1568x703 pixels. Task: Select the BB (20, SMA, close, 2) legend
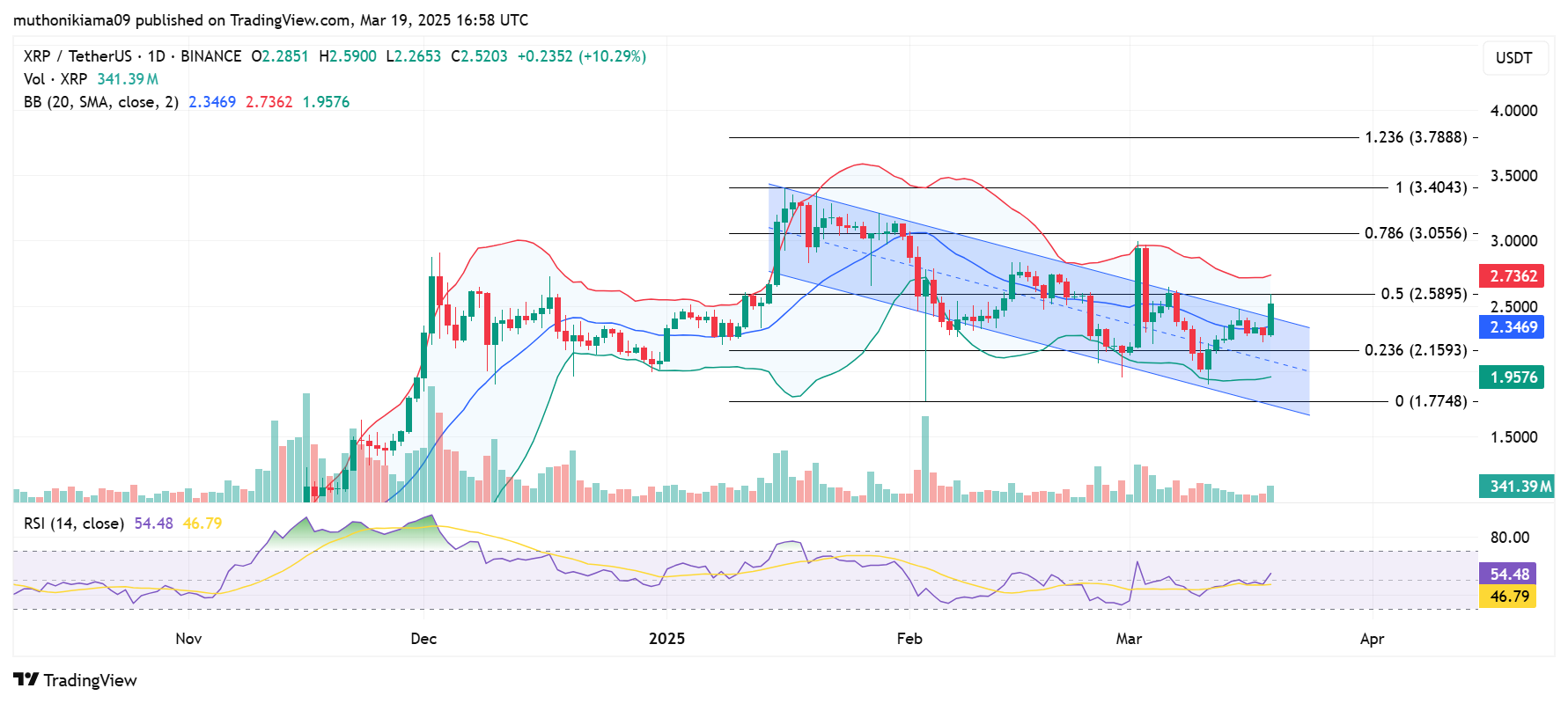click(x=101, y=102)
